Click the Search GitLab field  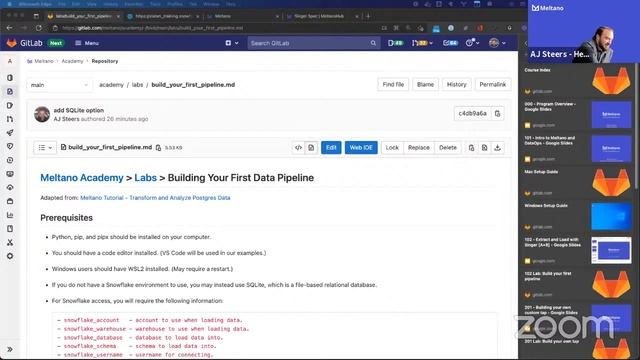pos(313,43)
